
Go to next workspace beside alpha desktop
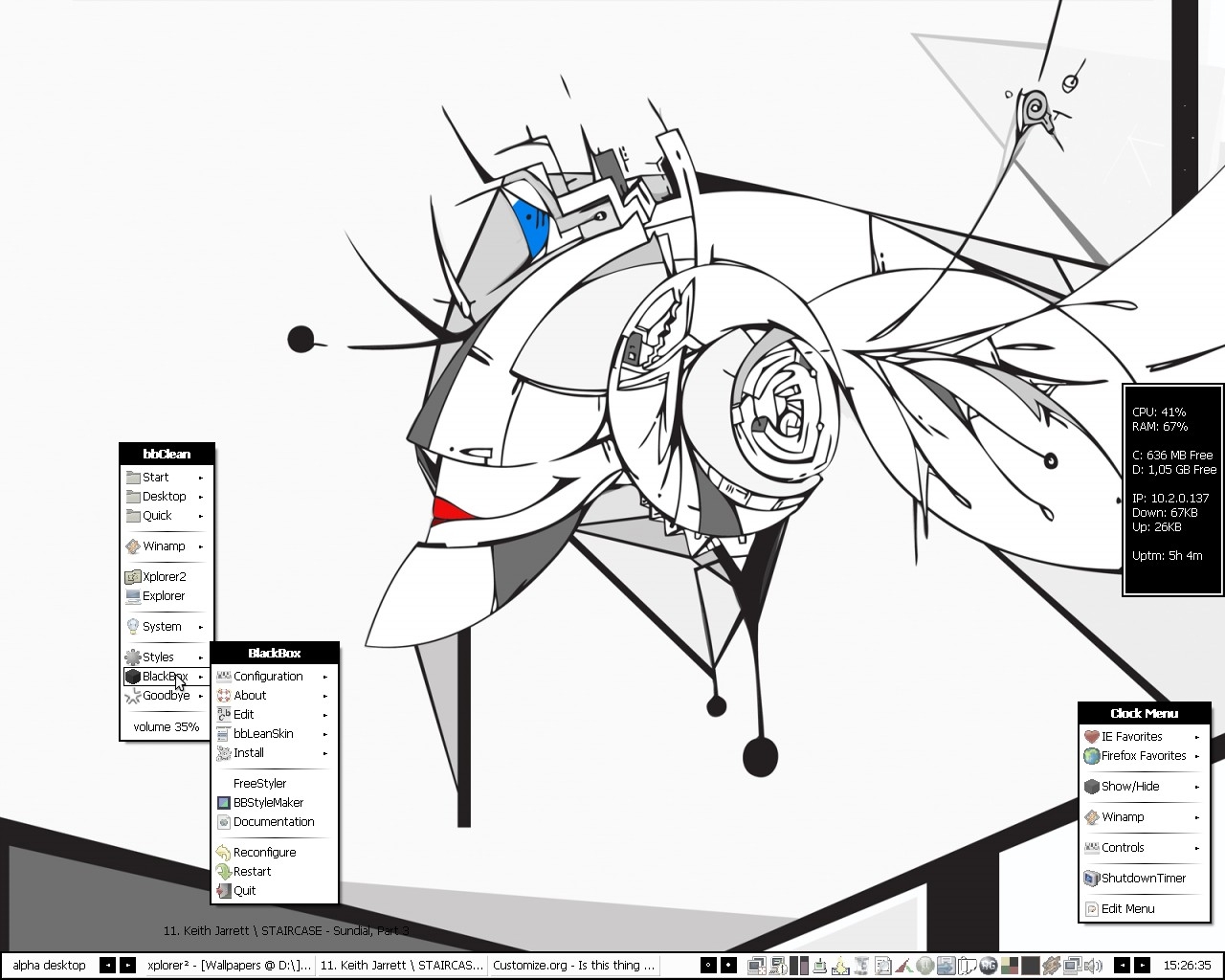[126, 965]
